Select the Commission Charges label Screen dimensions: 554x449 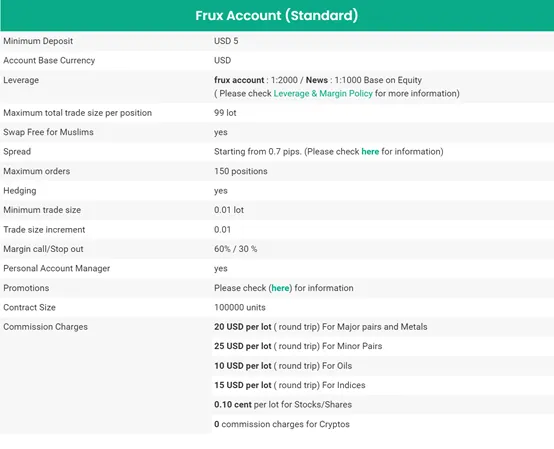(x=46, y=327)
